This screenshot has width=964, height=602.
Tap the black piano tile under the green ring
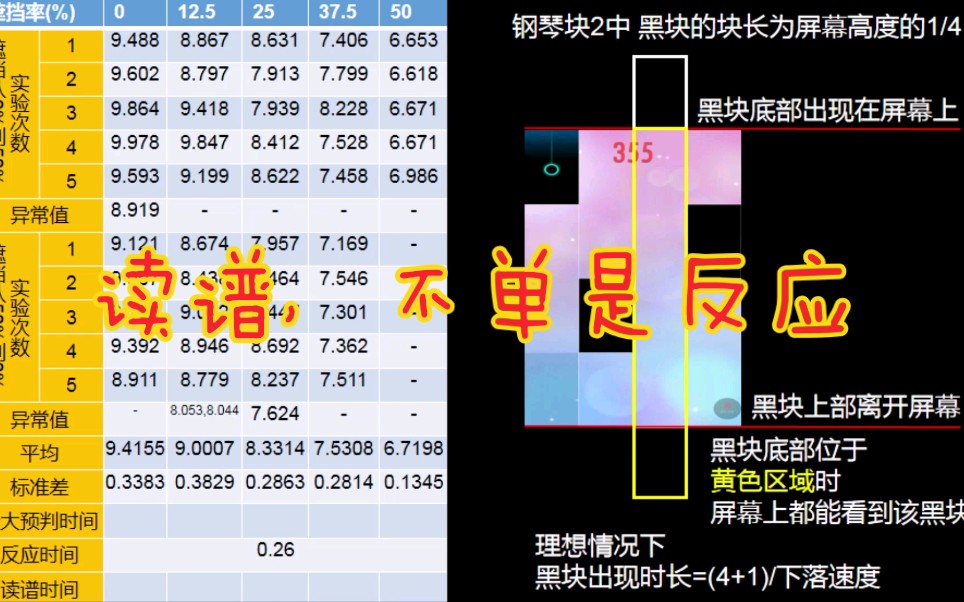click(x=551, y=167)
